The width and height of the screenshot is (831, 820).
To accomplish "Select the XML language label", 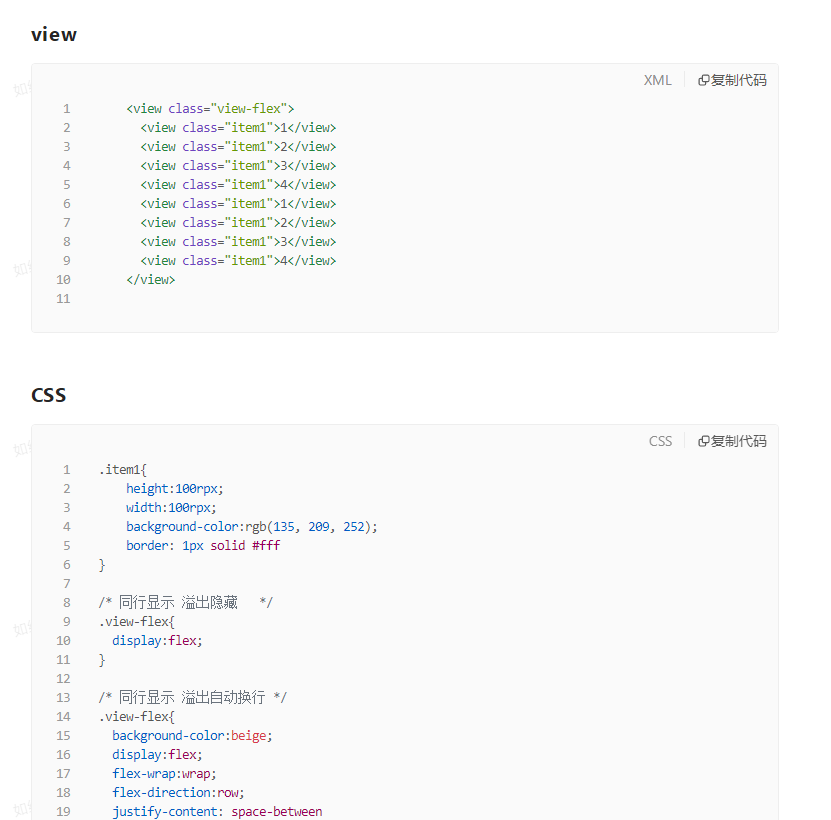I will point(657,80).
